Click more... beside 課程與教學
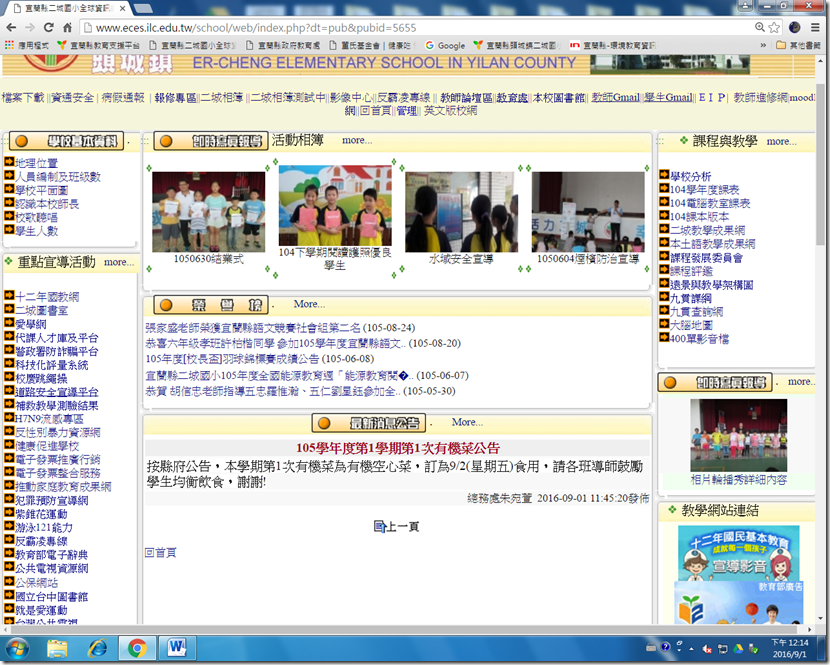The image size is (830, 665). pos(781,141)
